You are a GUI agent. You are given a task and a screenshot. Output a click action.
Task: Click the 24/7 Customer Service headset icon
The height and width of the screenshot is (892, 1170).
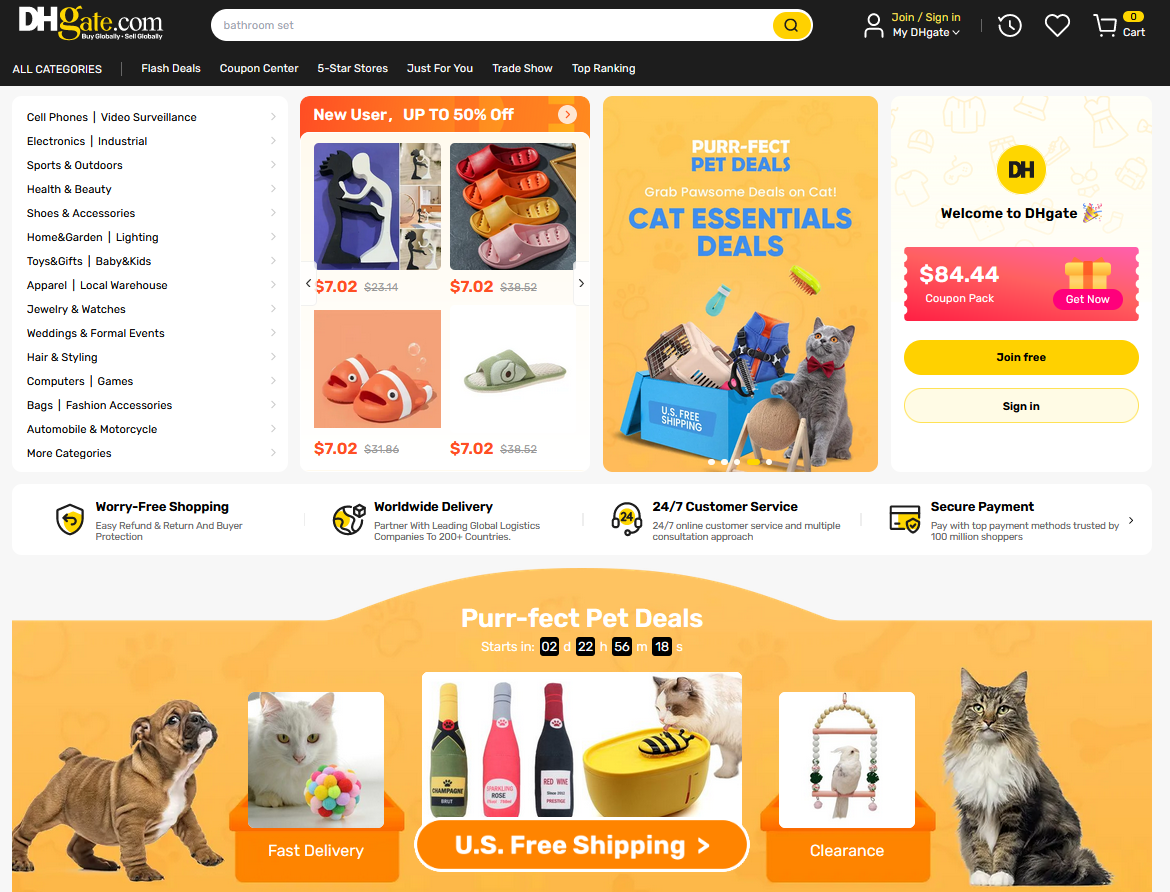tap(627, 520)
